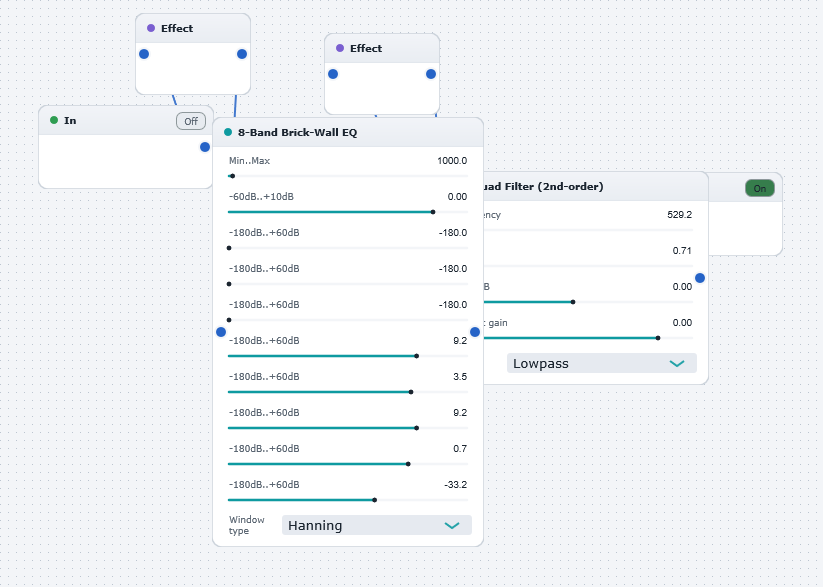This screenshot has width=823, height=587.
Task: Click the -60dB..+10dB label text
Action: 261,196
